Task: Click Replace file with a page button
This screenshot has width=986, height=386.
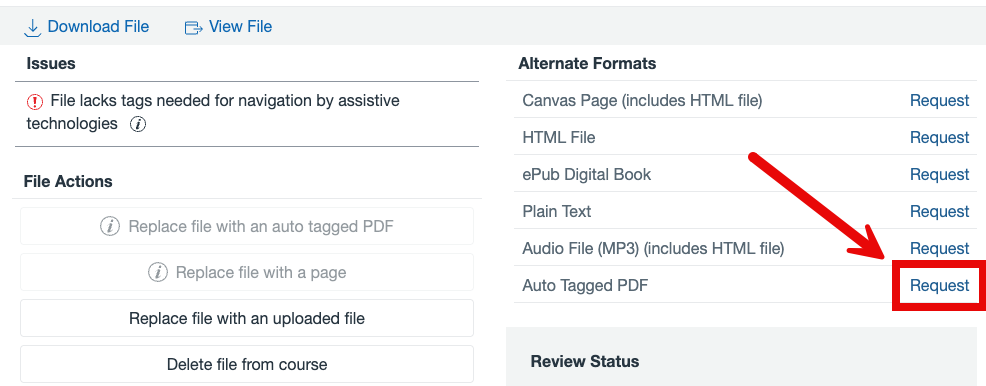Action: coord(246,272)
